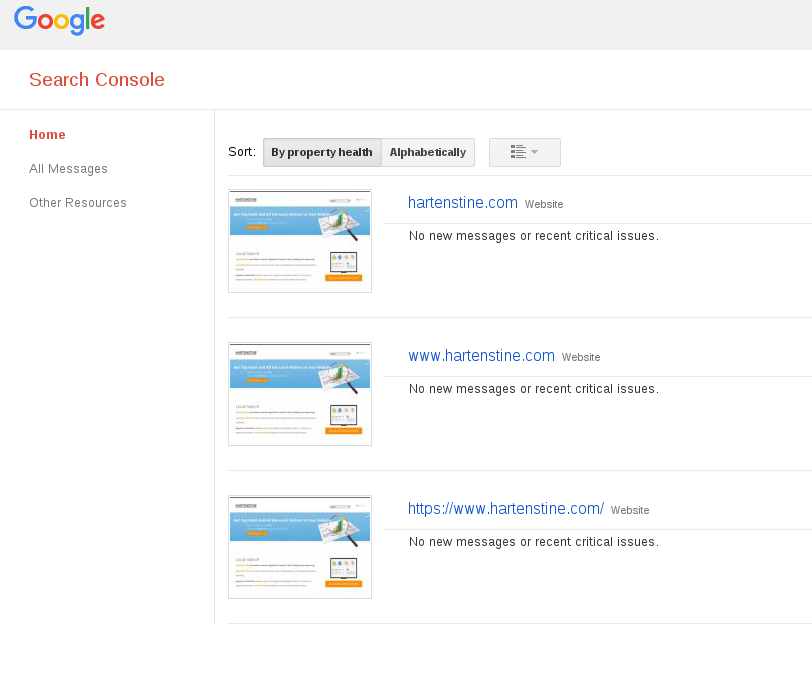Click the status message under hartenstine.com

[534, 236]
